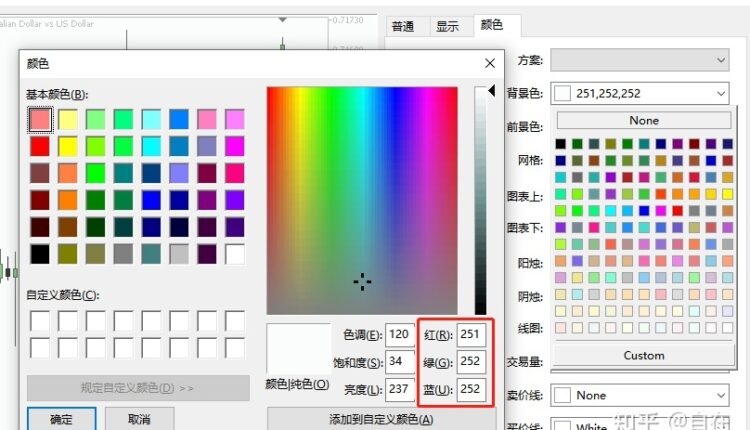Viewport: 750px width, 430px height.
Task: Pick the black swatch in basic colors
Action: tap(40, 254)
